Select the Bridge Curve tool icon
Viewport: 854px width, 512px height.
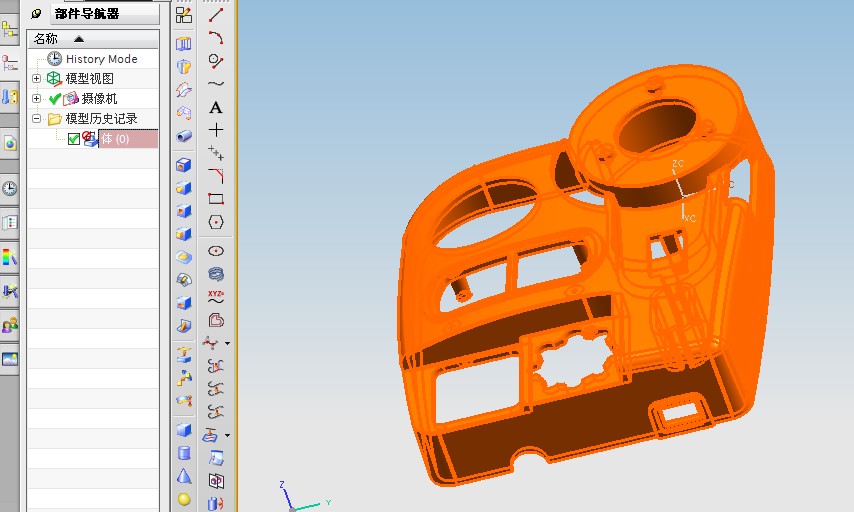pyautogui.click(x=216, y=366)
